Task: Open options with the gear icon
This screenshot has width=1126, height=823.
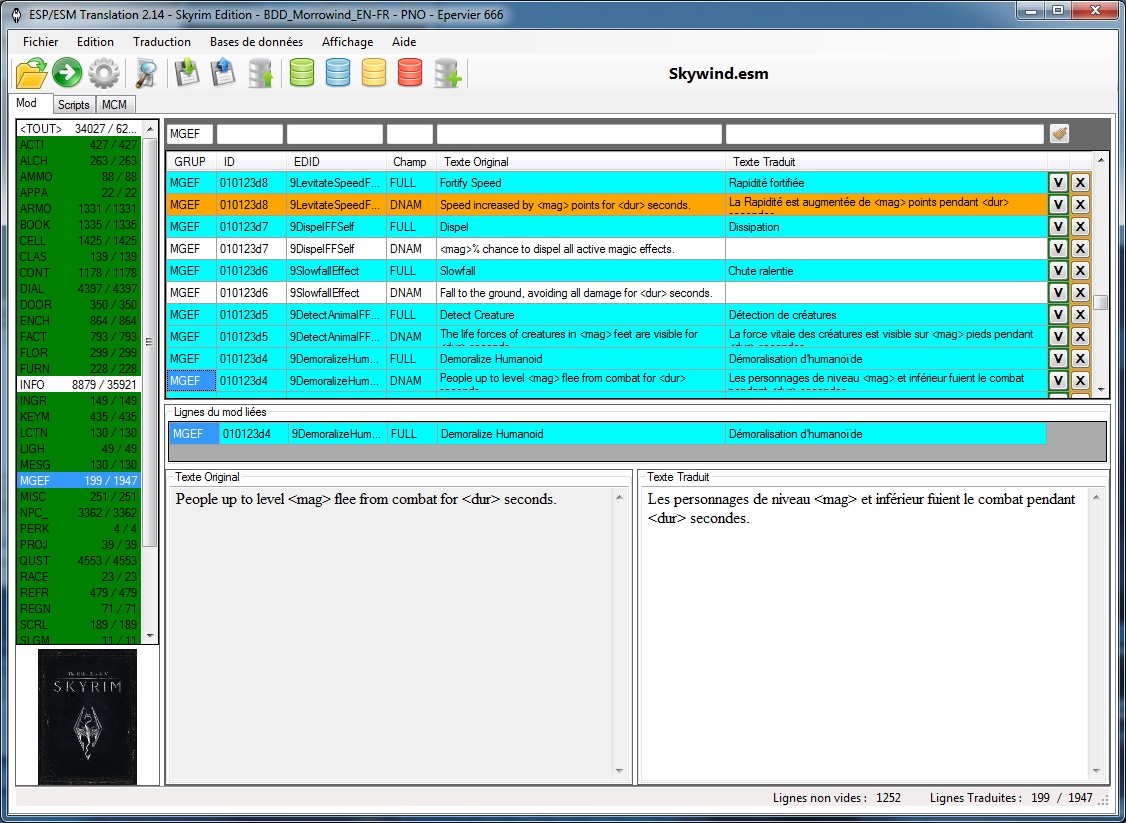Action: [x=103, y=73]
